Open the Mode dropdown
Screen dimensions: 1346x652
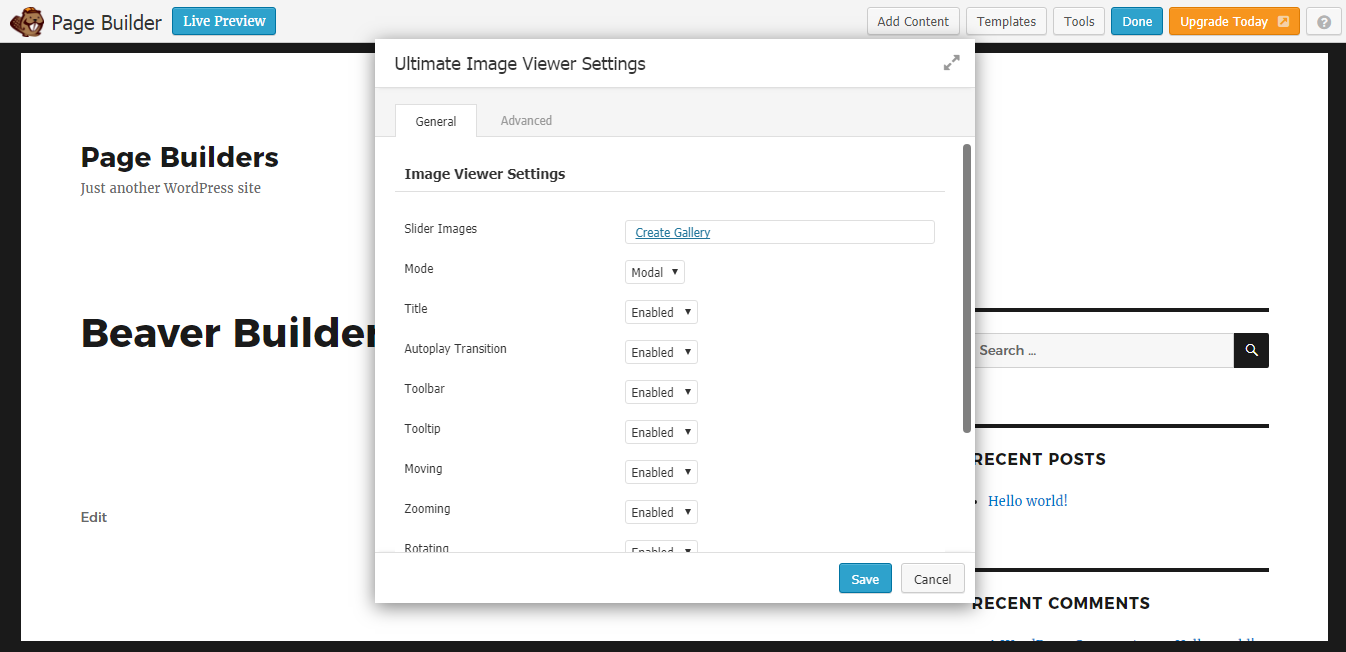click(x=655, y=272)
